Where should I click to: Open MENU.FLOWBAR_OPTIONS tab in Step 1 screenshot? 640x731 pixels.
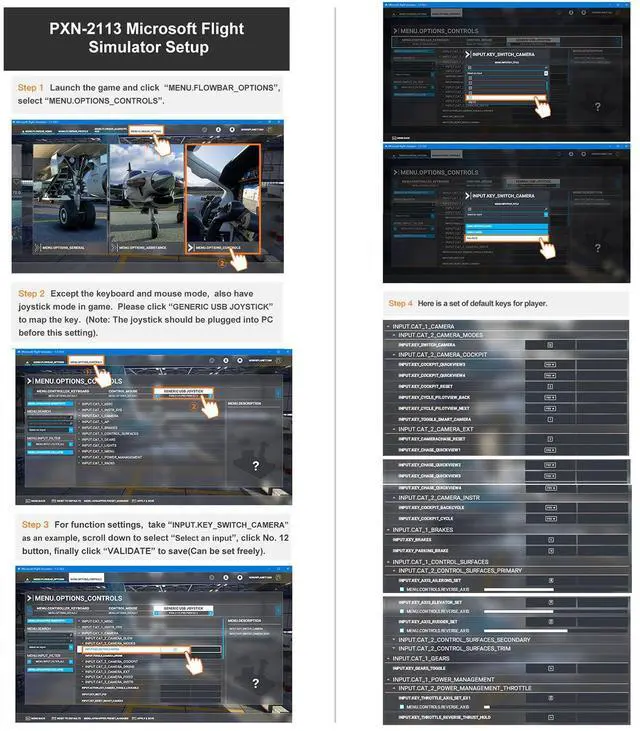point(146,131)
